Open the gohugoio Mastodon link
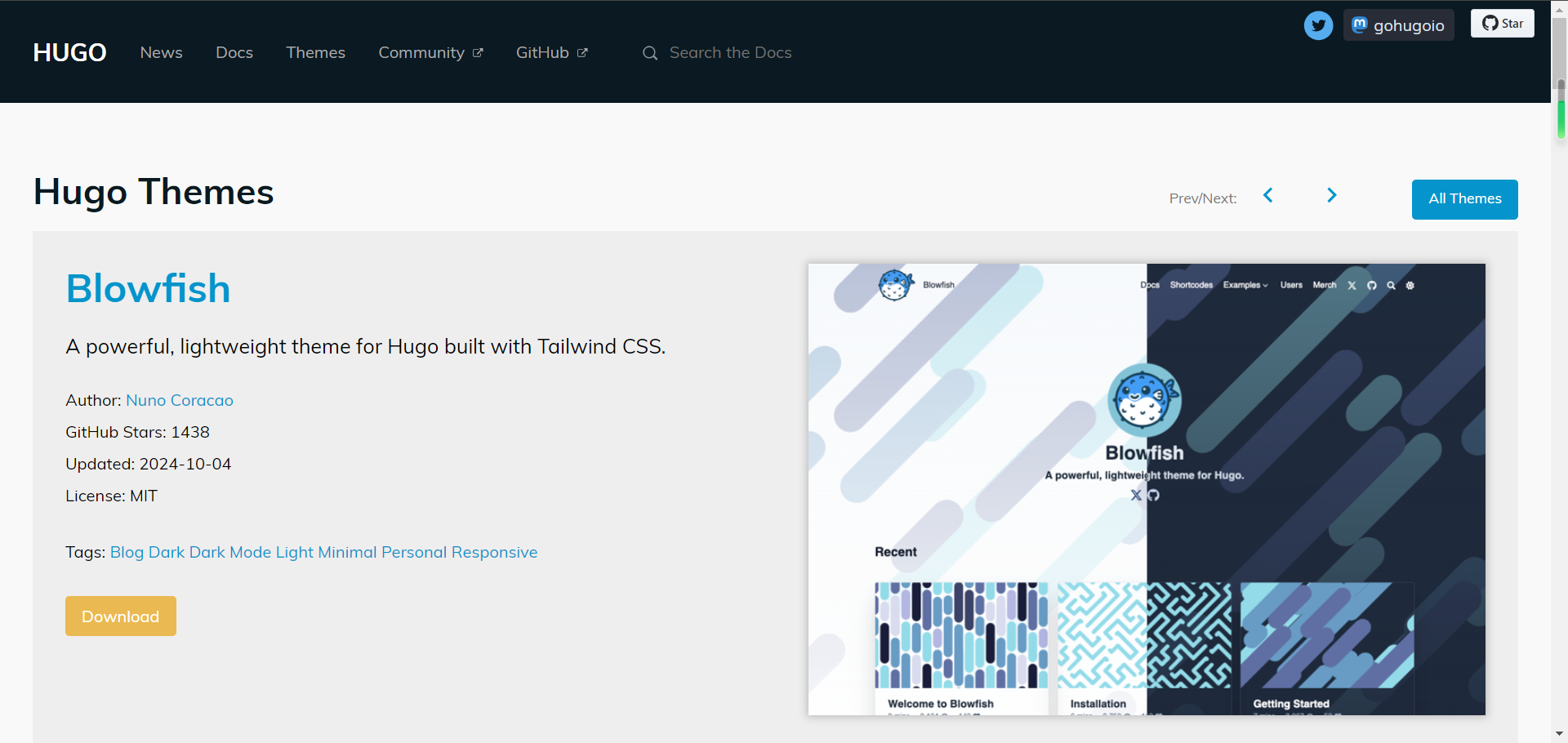1568x743 pixels. (x=1398, y=25)
